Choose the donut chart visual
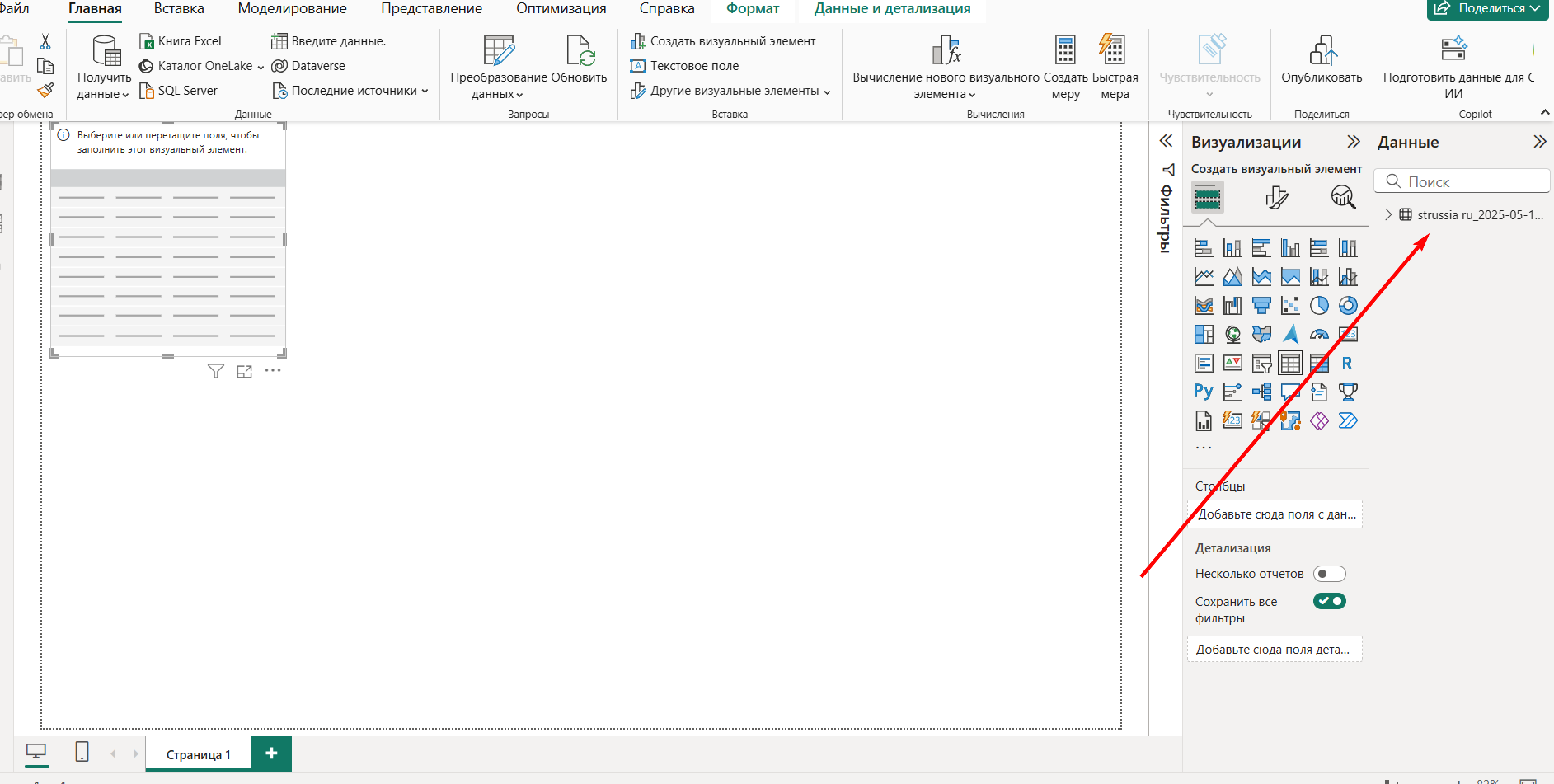This screenshot has height=784, width=1554. pyautogui.click(x=1348, y=306)
